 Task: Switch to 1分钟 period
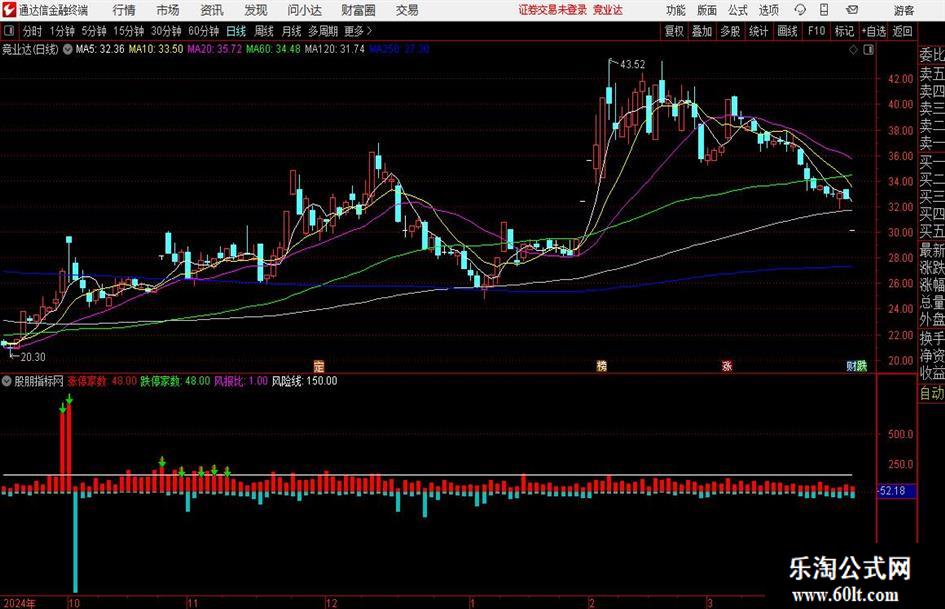pyautogui.click(x=62, y=31)
